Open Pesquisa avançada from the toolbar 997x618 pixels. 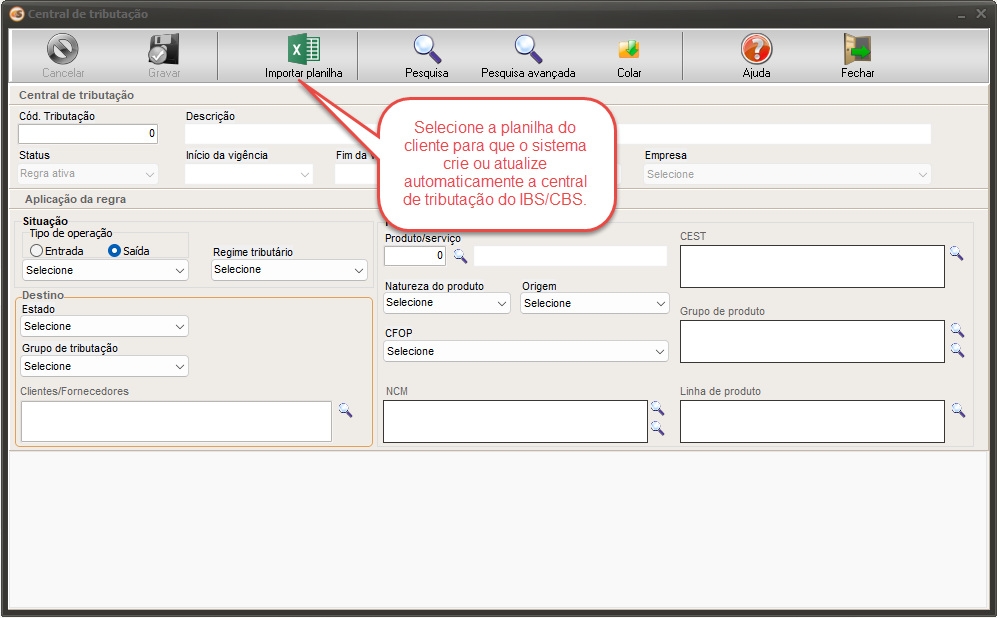point(527,48)
